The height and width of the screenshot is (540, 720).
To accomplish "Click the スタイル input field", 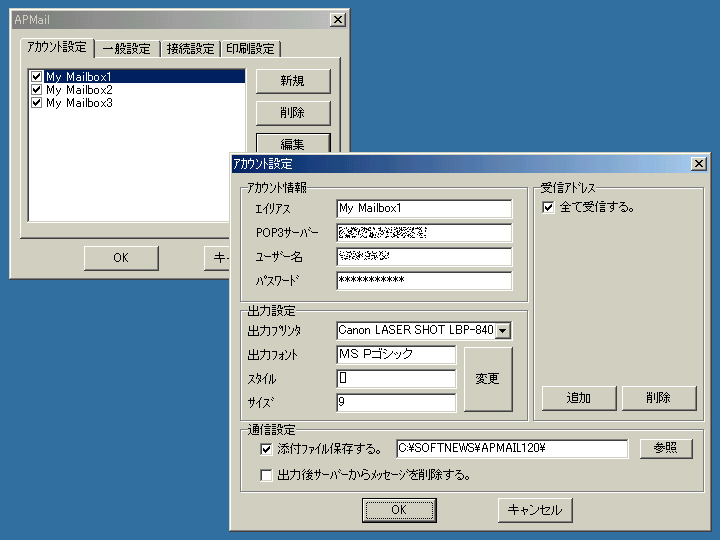I will coord(396,378).
